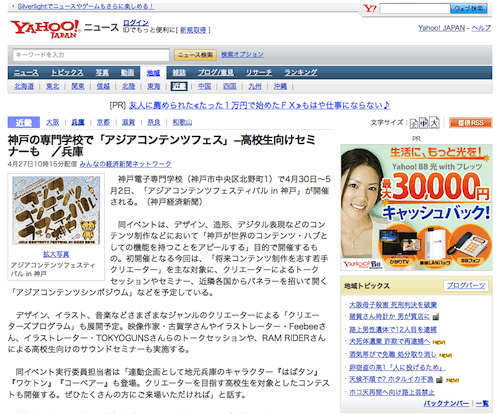Select the 信越 region
This screenshot has width=500, height=414.
coord(103,86)
